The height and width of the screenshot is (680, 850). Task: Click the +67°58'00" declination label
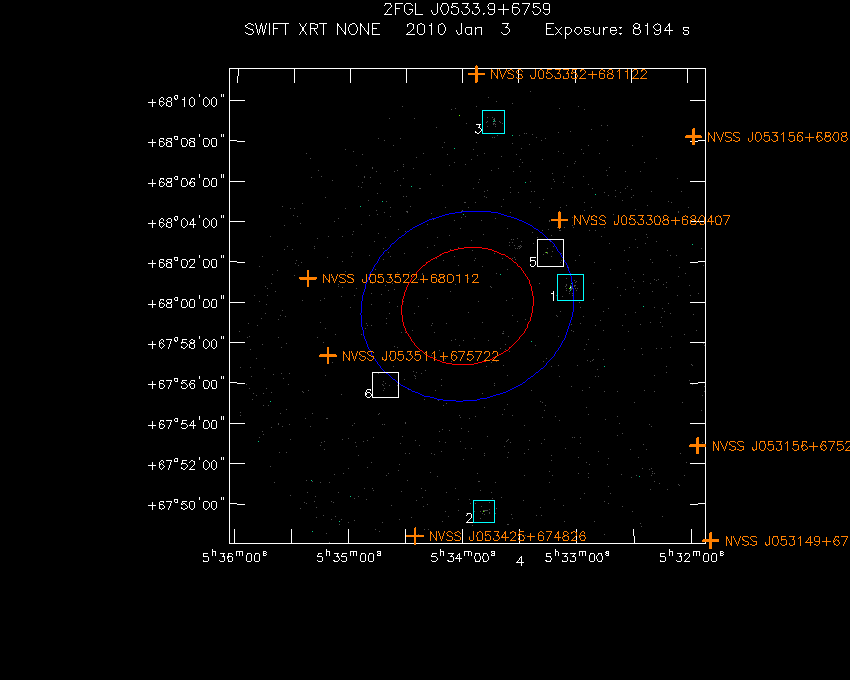(x=186, y=344)
